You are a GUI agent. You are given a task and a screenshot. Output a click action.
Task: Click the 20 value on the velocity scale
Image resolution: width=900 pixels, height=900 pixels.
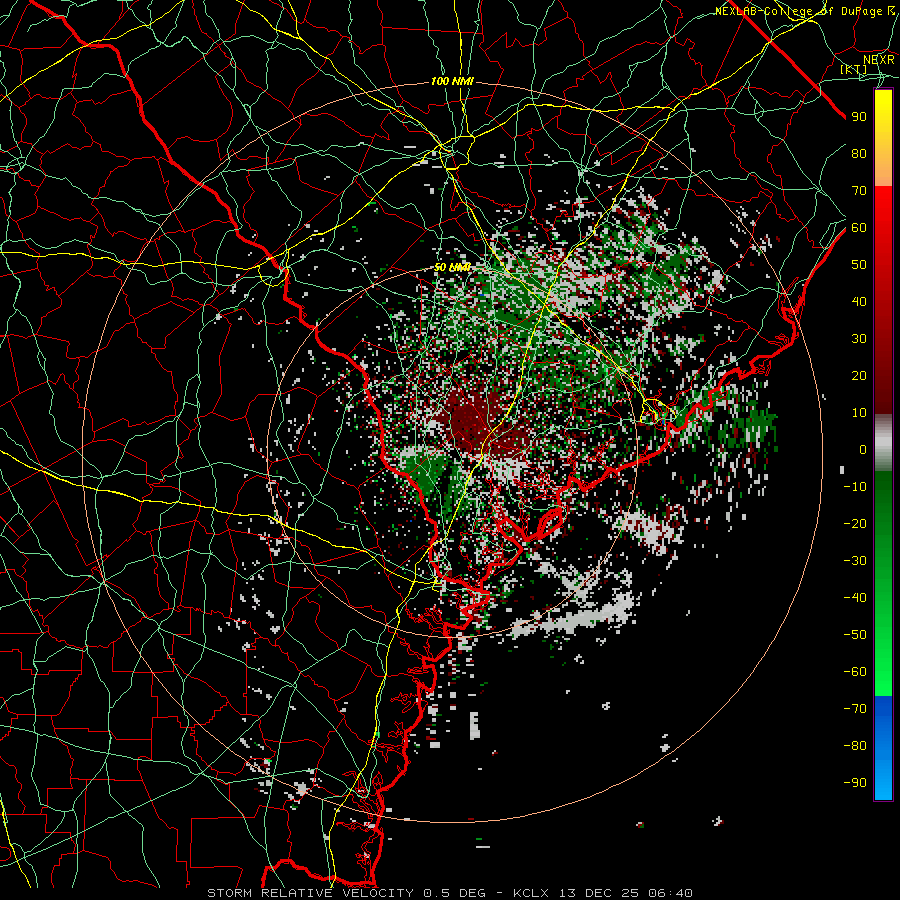click(x=859, y=375)
